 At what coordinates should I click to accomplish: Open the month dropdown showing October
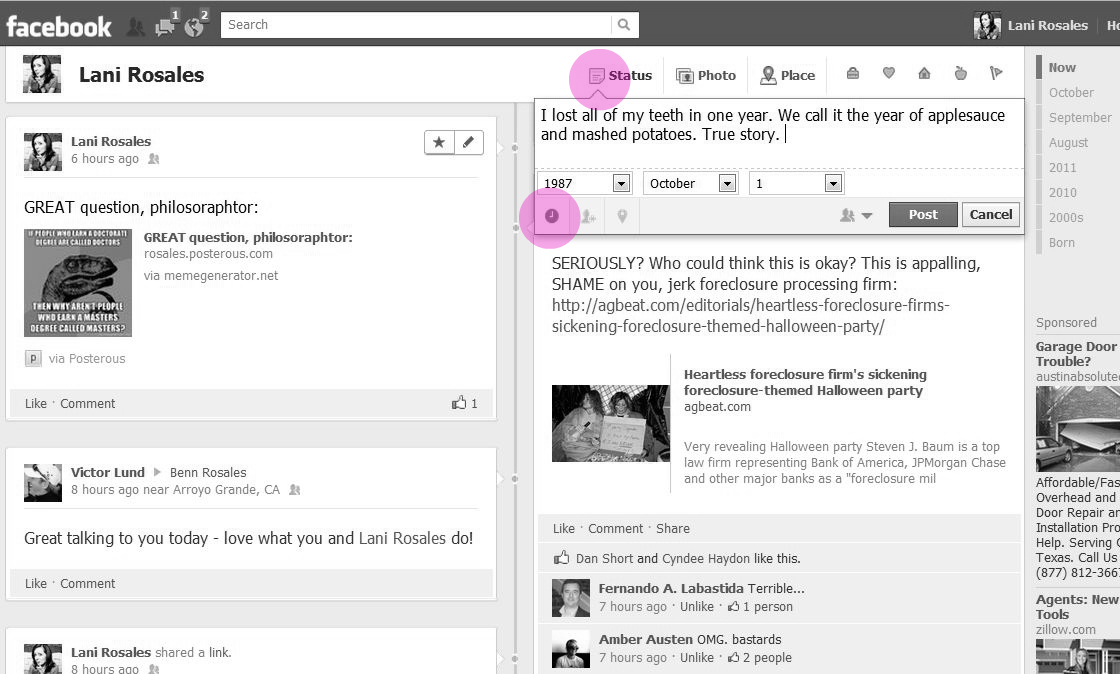(x=727, y=184)
